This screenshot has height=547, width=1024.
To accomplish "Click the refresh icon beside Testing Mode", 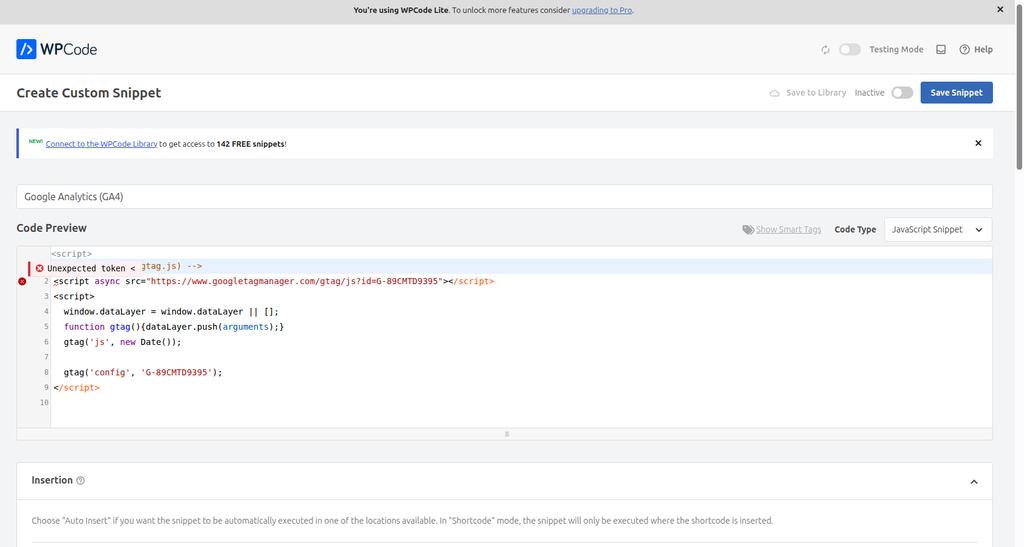I will [x=825, y=50].
